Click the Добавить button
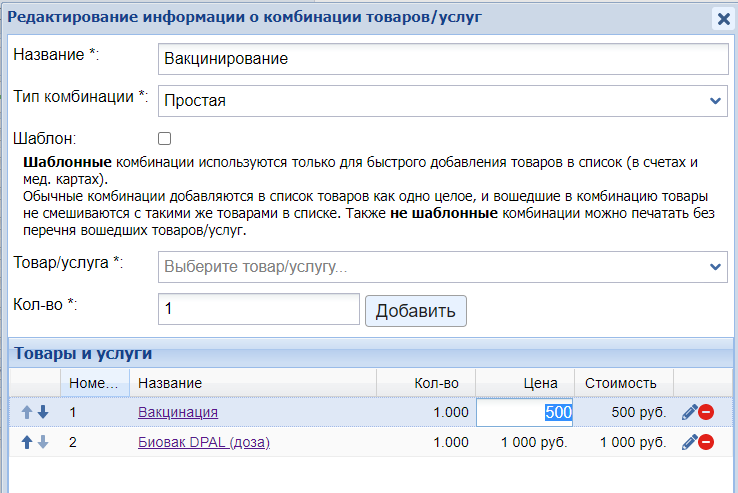The height and width of the screenshot is (493, 738). point(415,310)
